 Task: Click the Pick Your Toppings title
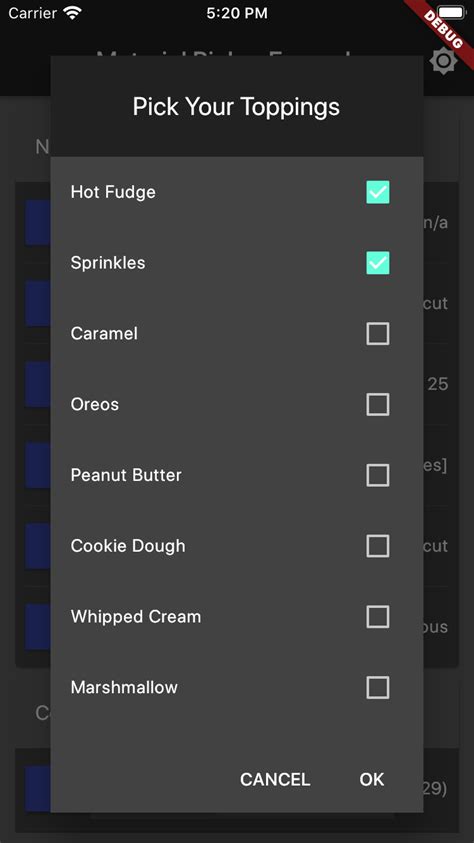click(x=236, y=107)
